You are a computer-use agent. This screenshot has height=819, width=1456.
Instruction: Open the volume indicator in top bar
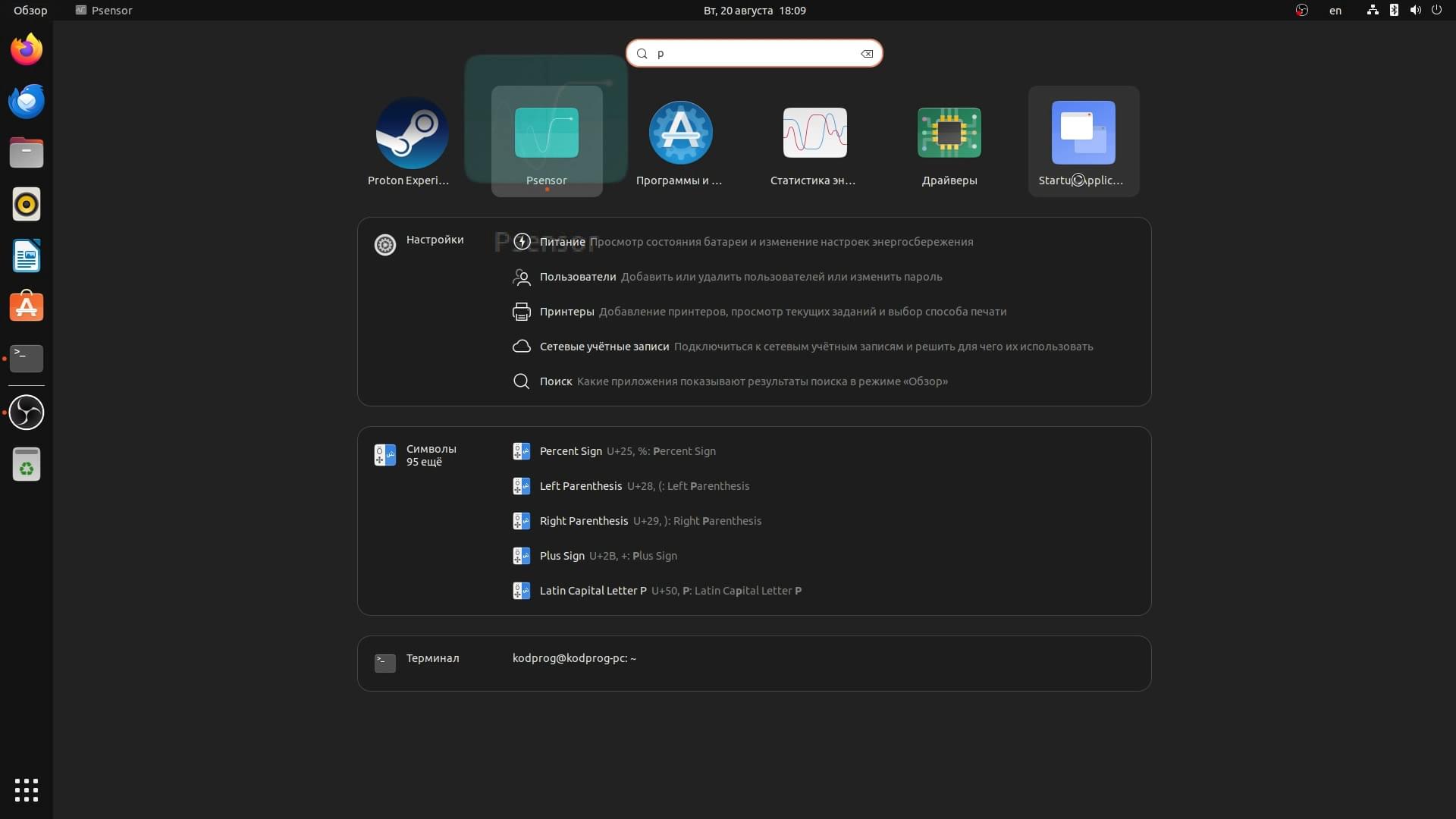click(x=1415, y=11)
